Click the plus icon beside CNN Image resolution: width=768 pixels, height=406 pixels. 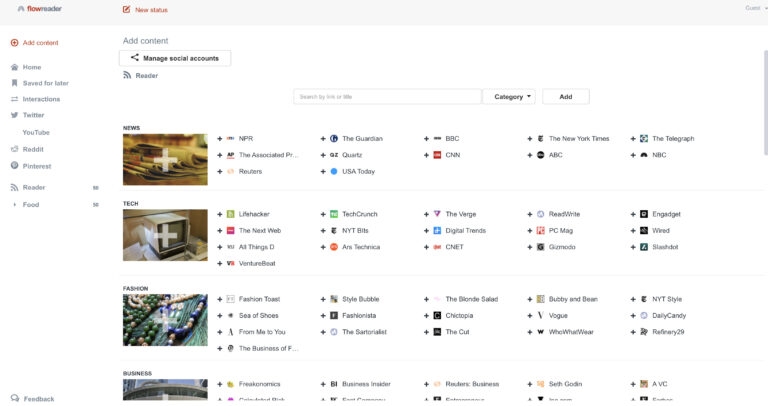pyautogui.click(x=427, y=155)
